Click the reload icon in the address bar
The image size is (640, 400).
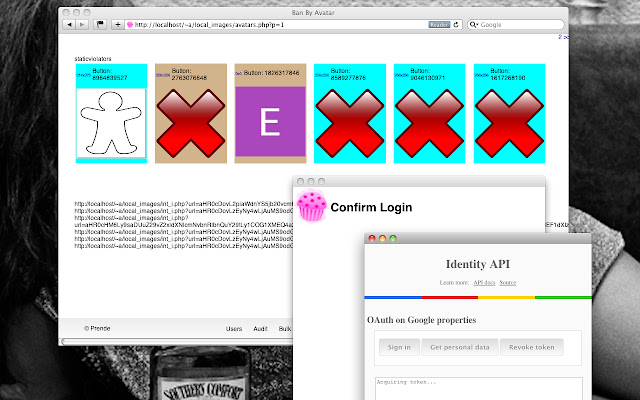point(456,23)
